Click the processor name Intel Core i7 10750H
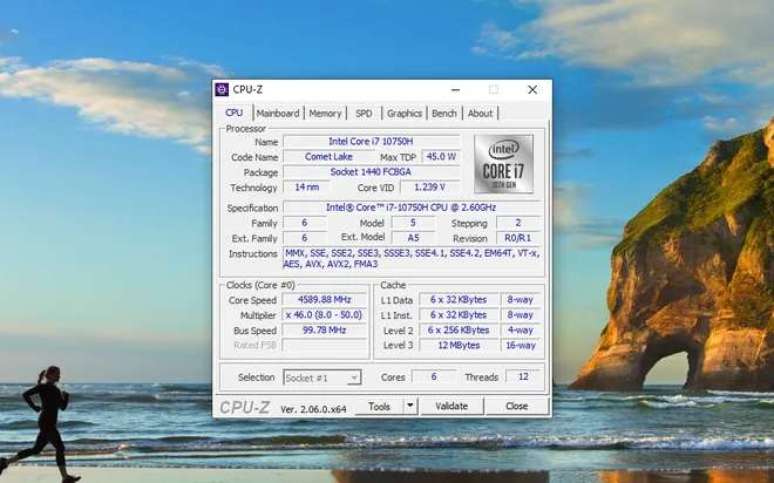 [x=371, y=142]
